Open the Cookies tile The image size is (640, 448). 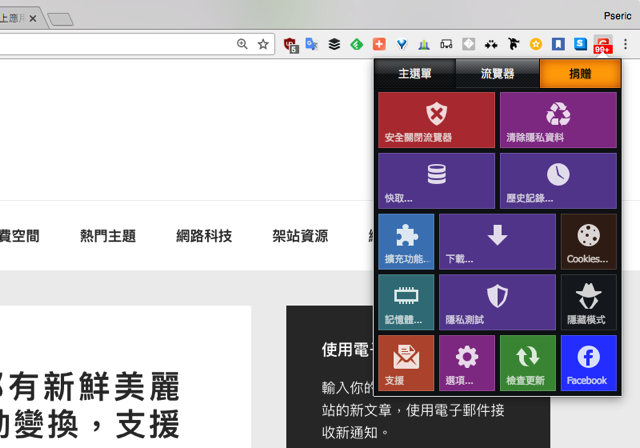click(588, 242)
